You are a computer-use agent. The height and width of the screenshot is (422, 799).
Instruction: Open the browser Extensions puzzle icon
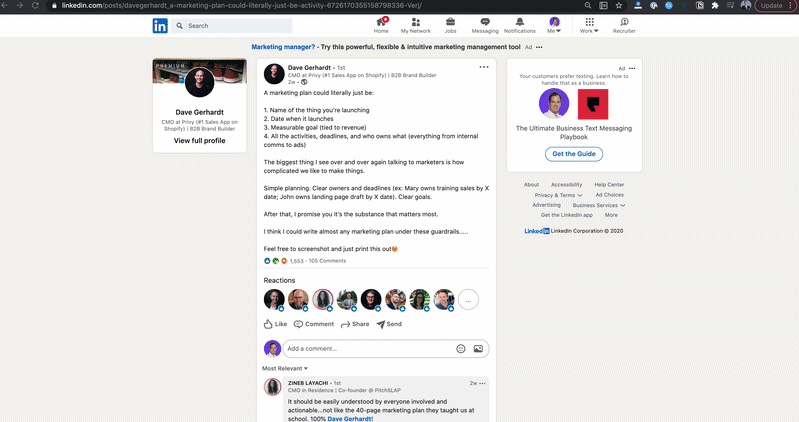715,6
